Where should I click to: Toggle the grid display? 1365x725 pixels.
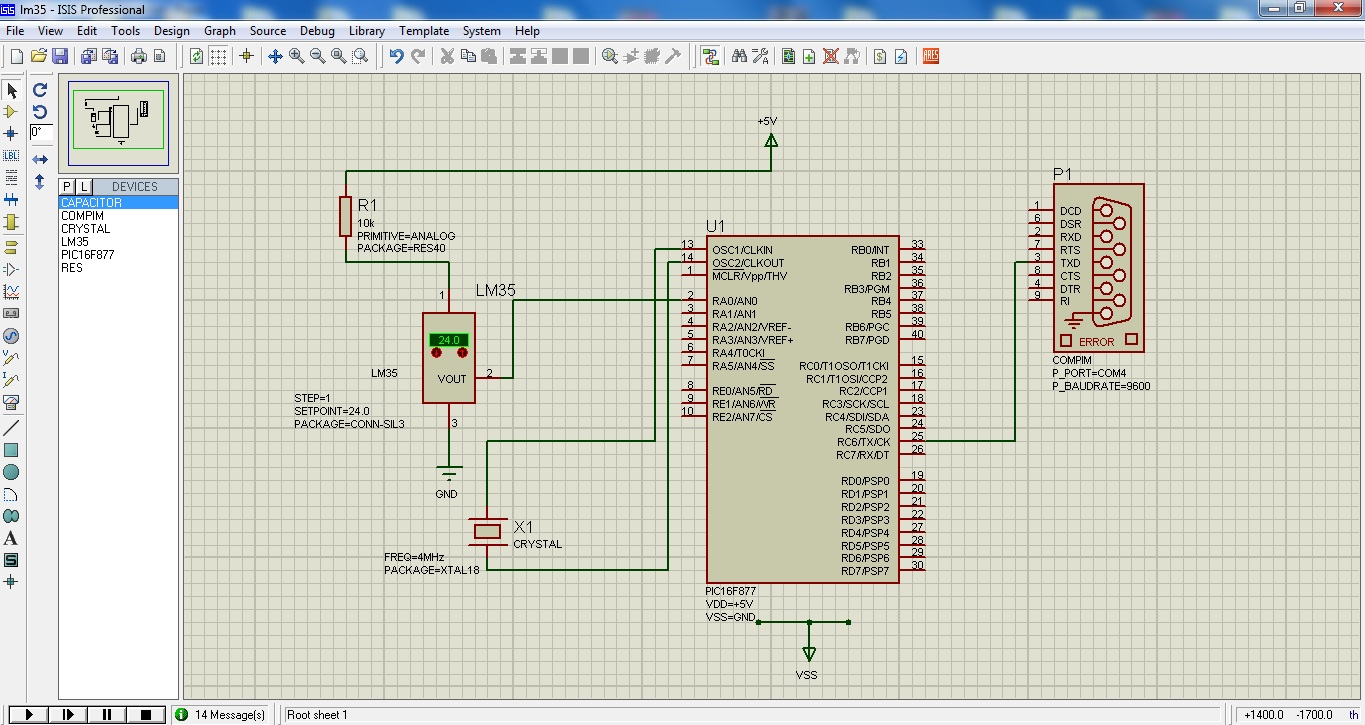tap(218, 56)
